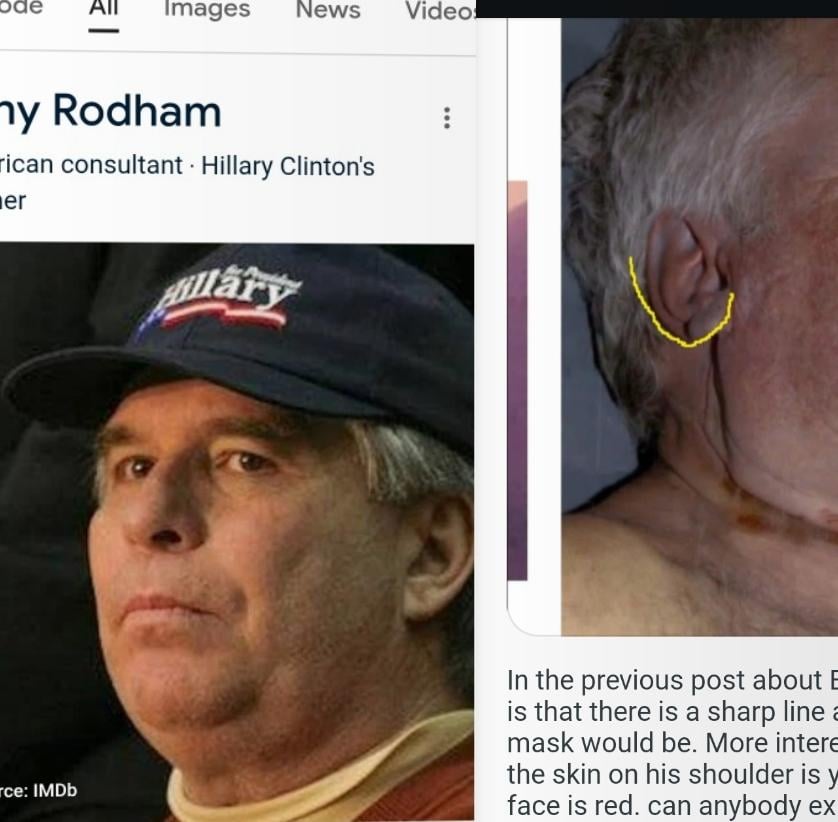The height and width of the screenshot is (822, 838).
Task: Click the IMDb source label
Action: 38,790
